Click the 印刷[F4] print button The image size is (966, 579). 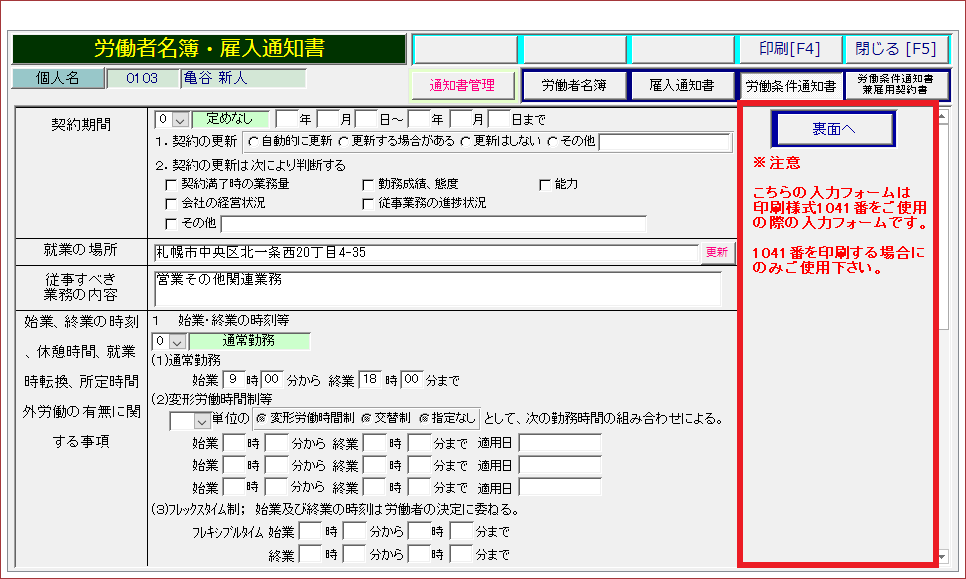790,49
